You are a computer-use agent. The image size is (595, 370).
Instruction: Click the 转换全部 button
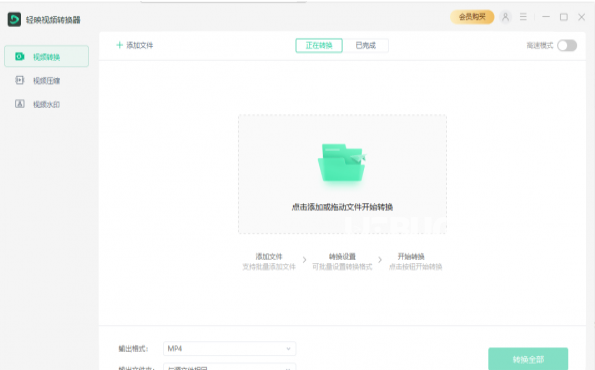coord(528,359)
